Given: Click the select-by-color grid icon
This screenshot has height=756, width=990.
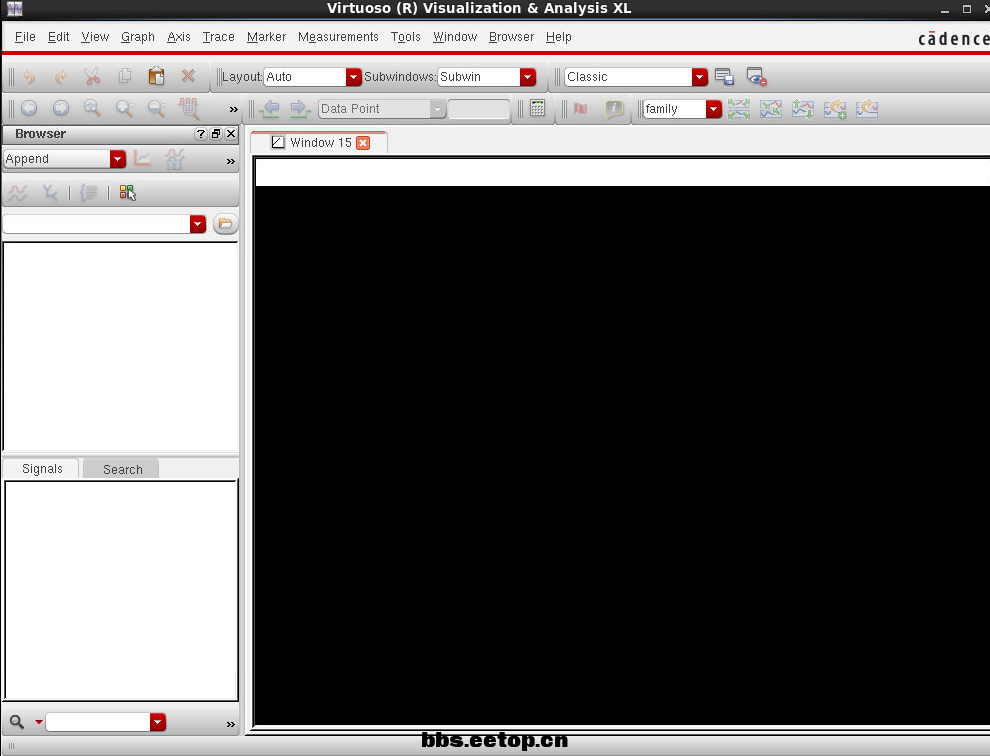Looking at the screenshot, I should click(x=128, y=193).
